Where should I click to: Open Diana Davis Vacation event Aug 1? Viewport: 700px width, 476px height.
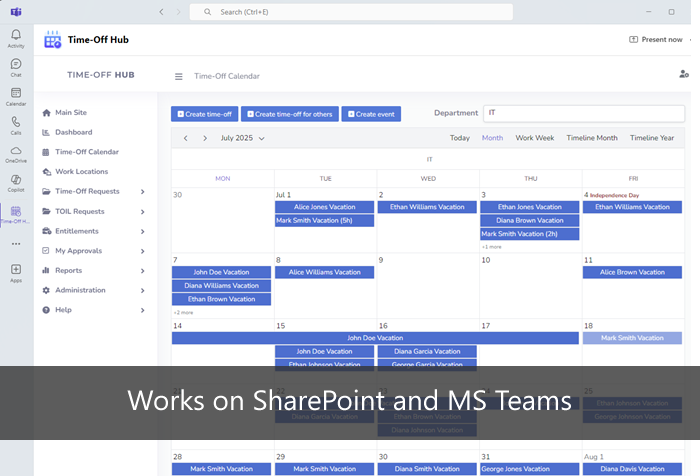tap(632, 469)
